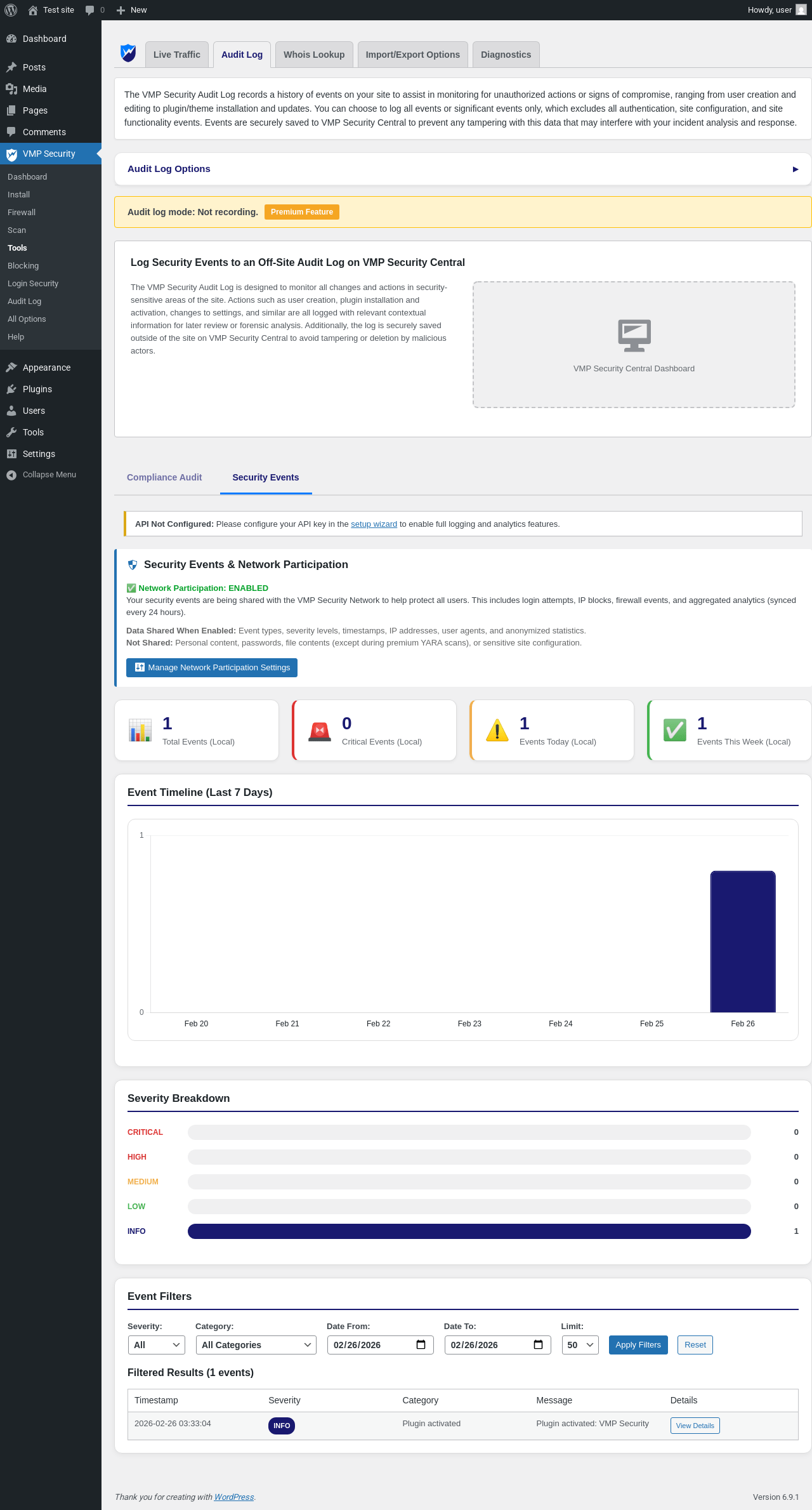Click the yellow warning Events Today icon
Image resolution: width=812 pixels, height=1510 pixels.
(497, 731)
